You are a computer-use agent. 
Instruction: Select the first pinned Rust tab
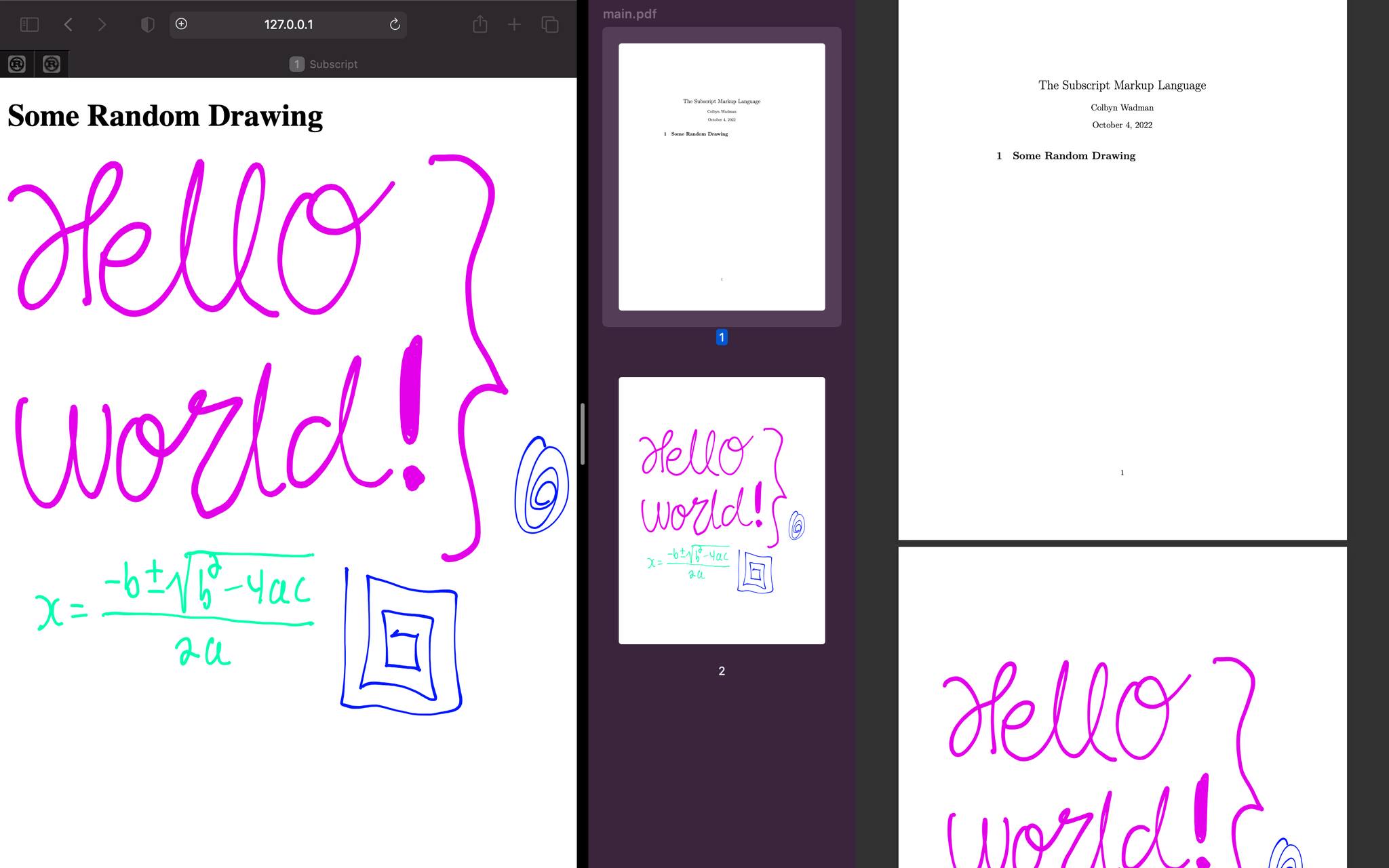(17, 64)
